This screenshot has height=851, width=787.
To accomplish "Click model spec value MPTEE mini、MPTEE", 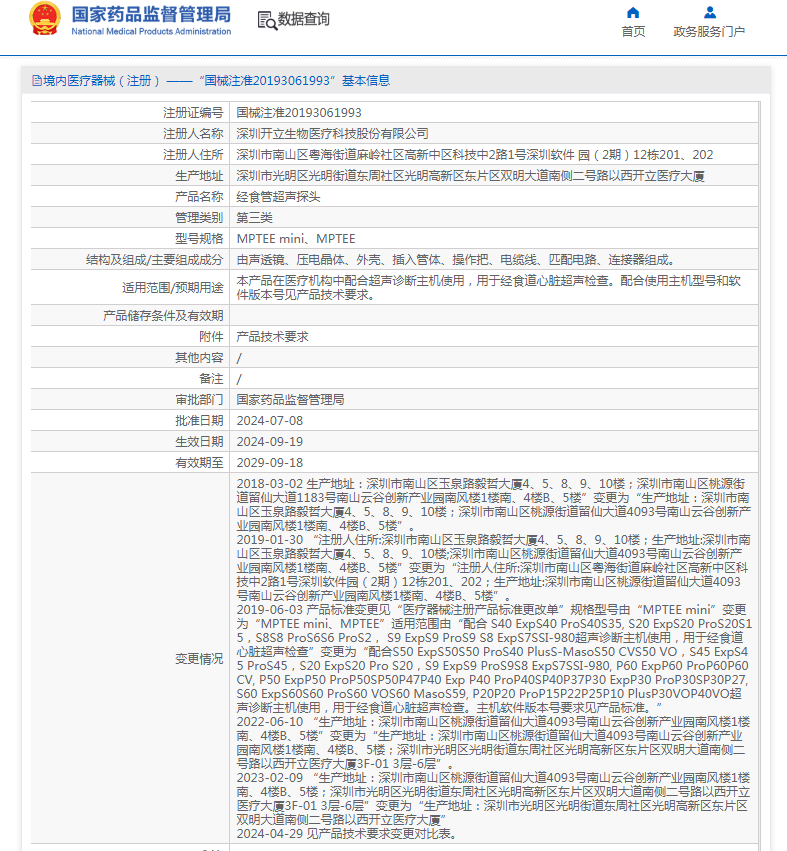I will pyautogui.click(x=295, y=238).
